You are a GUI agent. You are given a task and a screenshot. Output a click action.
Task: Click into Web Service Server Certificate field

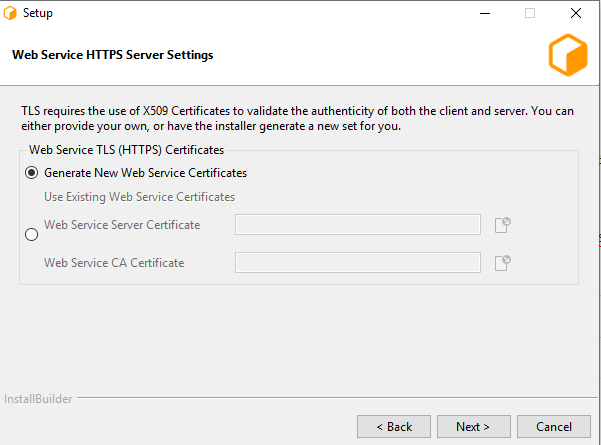357,225
